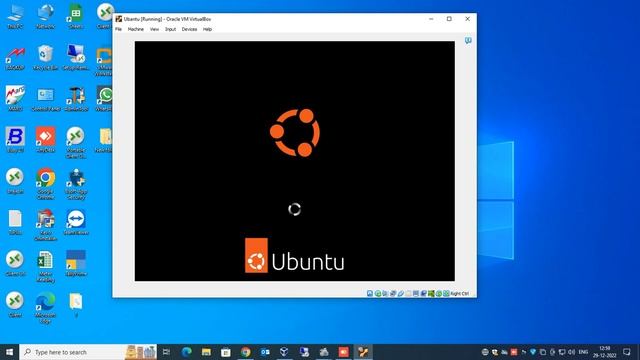Viewport: 640px width, 360px height.
Task: Open the Windows Start menu
Action: point(9,352)
